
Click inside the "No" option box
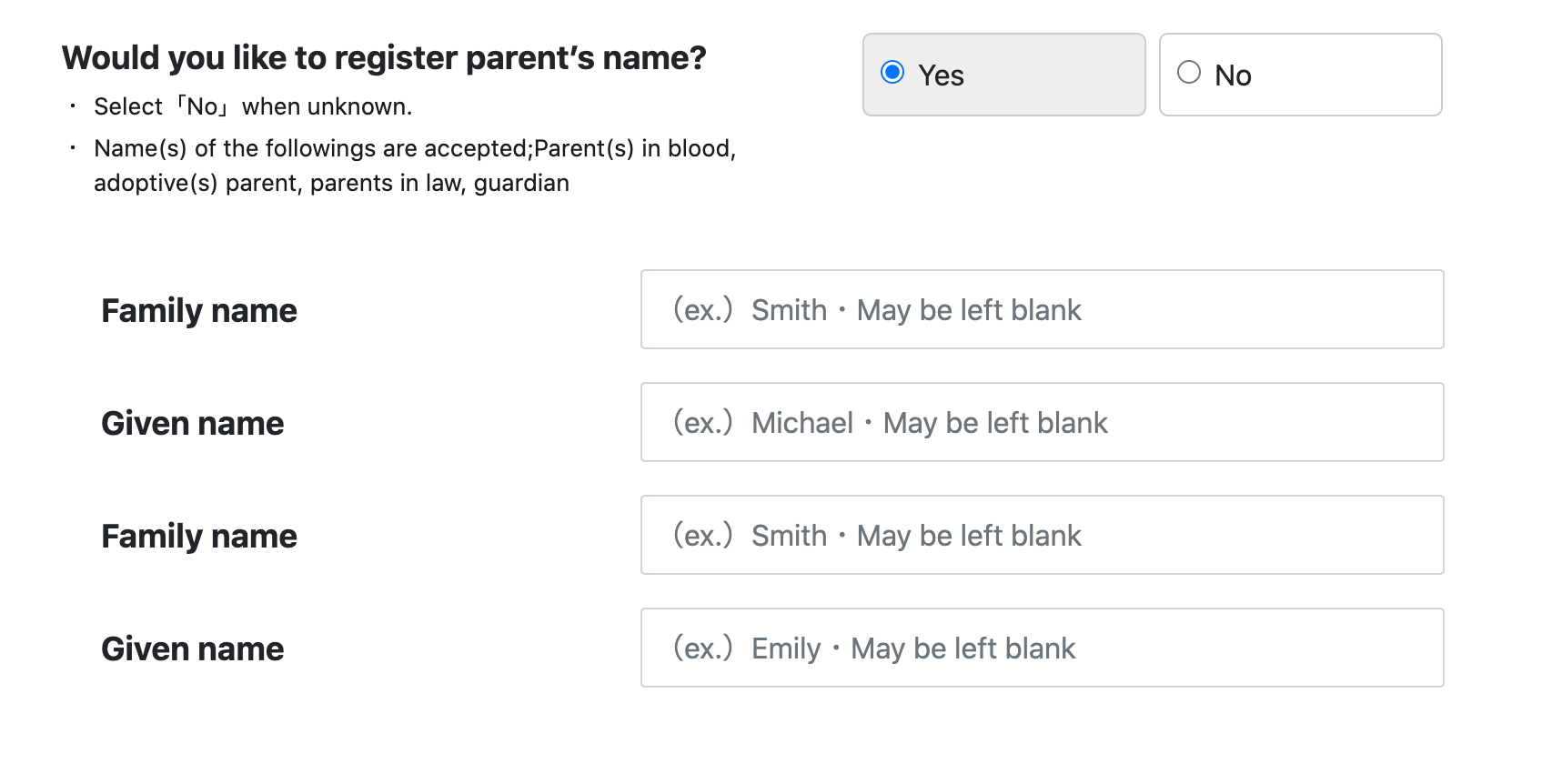1299,74
